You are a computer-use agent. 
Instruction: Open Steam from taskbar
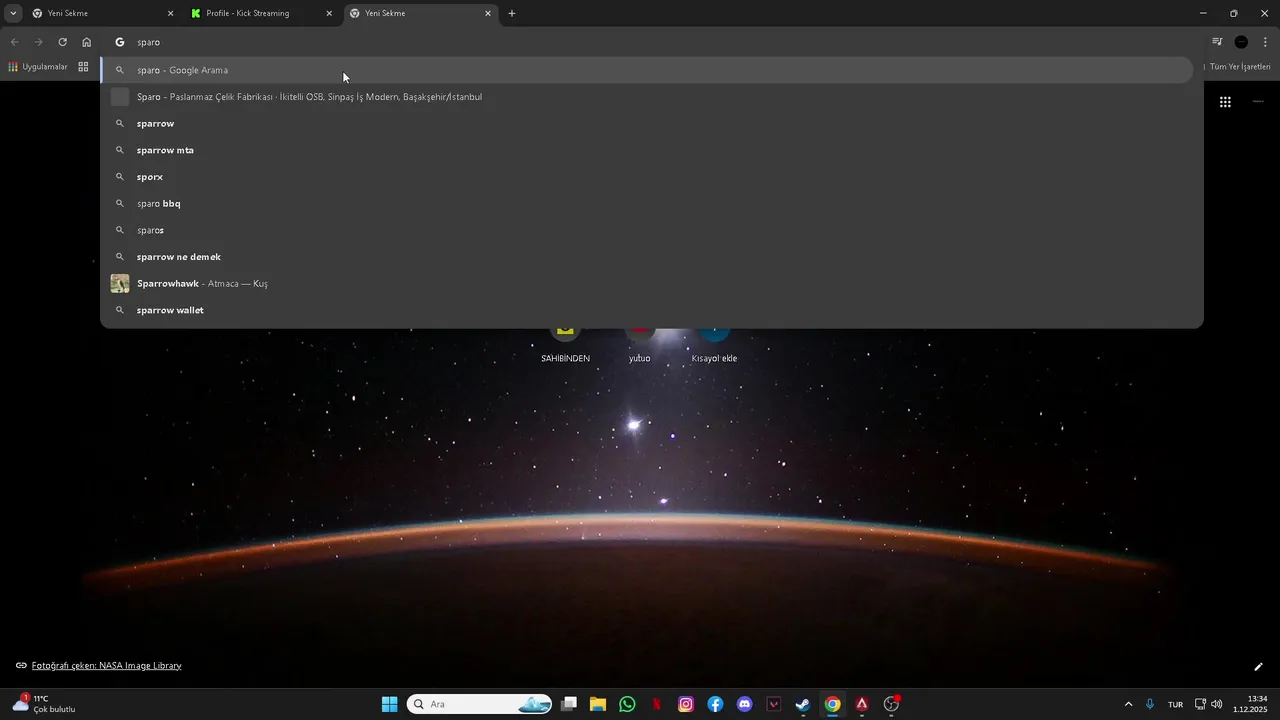(803, 704)
